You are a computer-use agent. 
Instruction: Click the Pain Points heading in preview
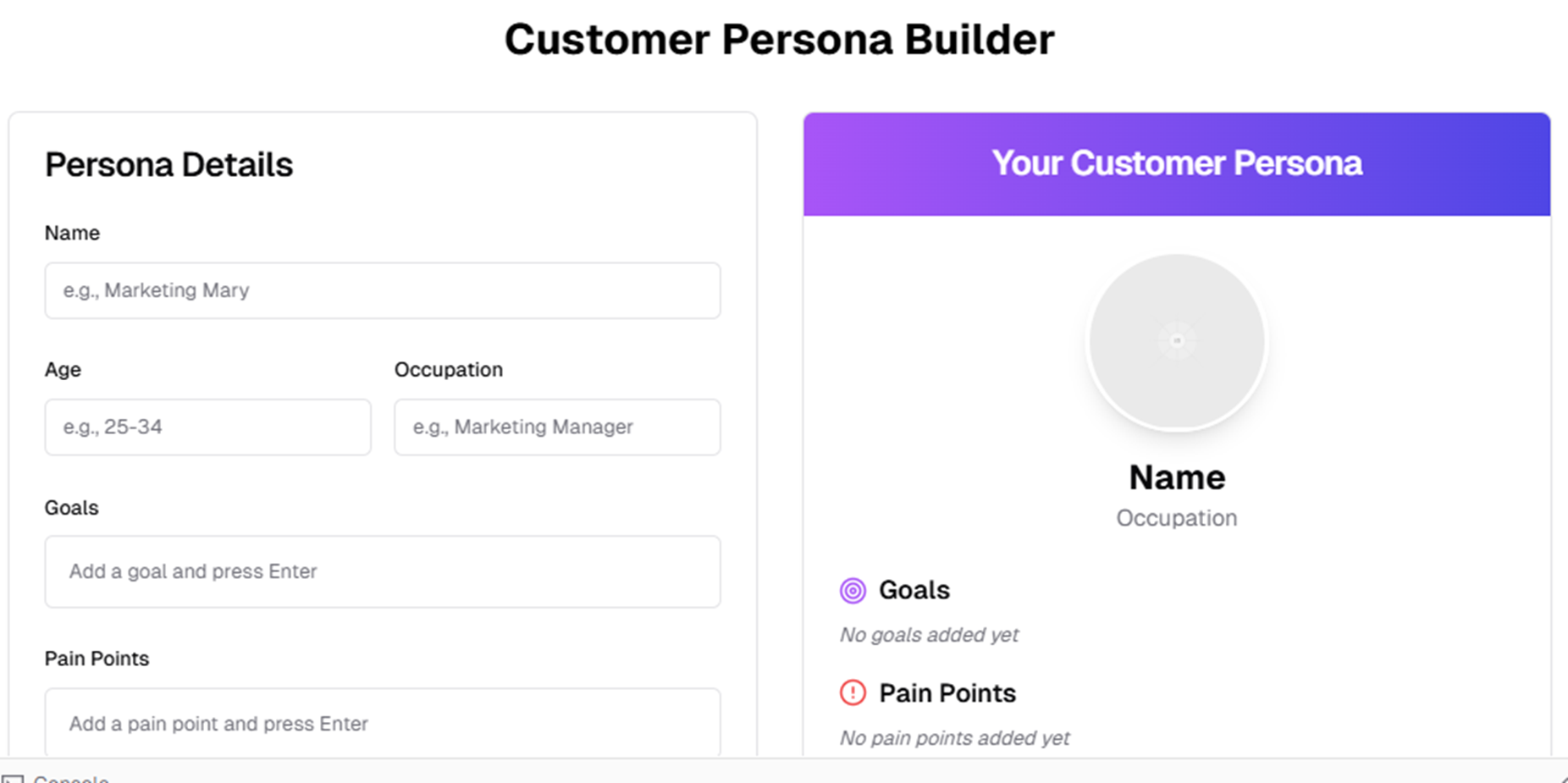click(947, 693)
